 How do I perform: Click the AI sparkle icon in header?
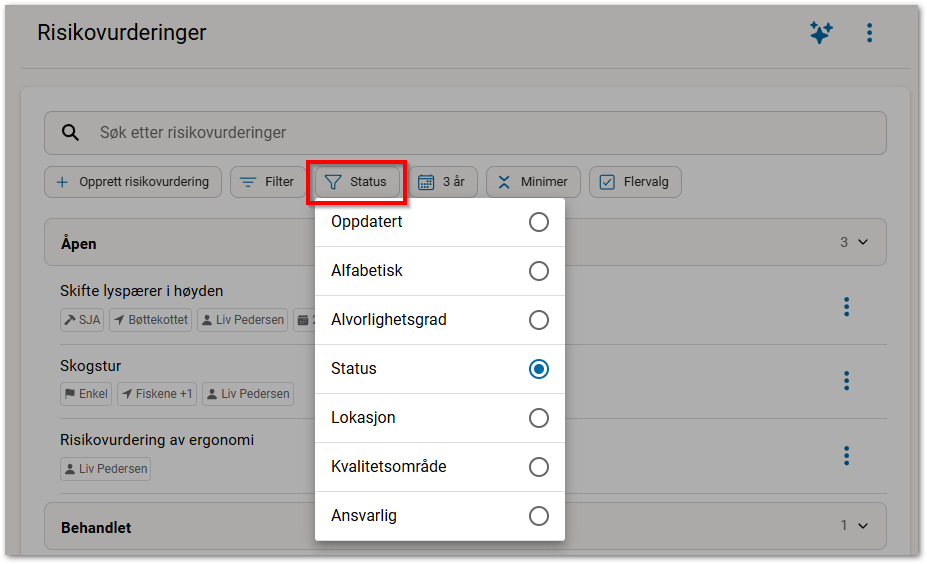click(821, 33)
